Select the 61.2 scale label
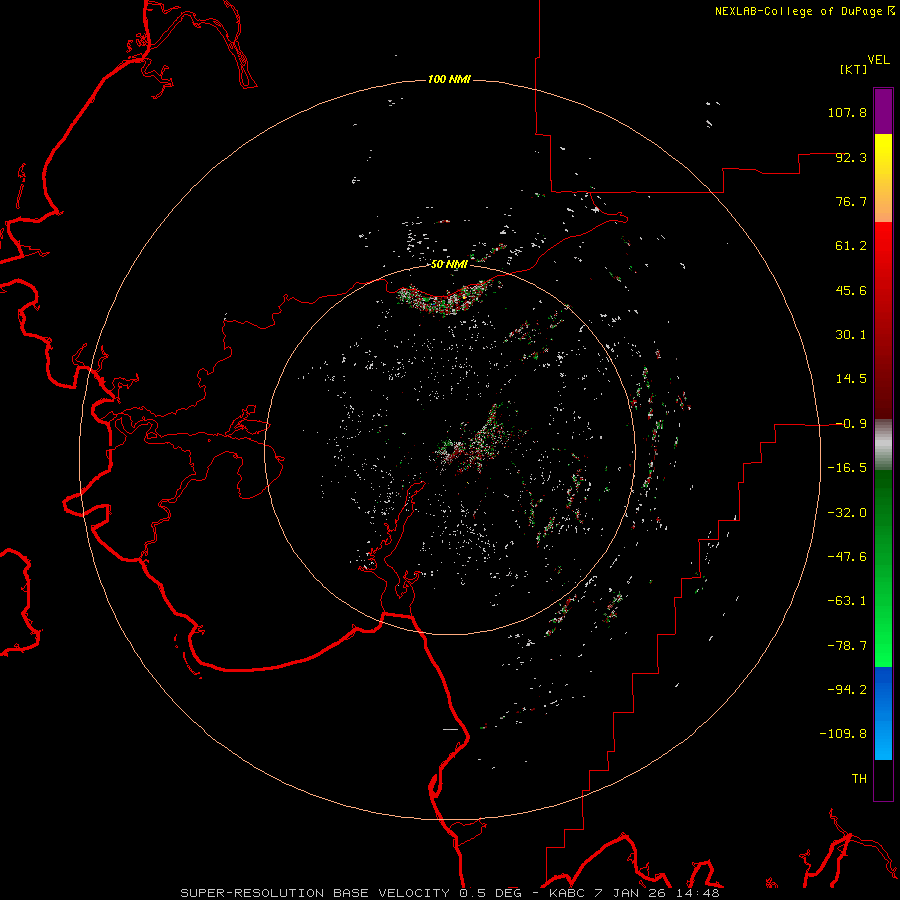This screenshot has height=900, width=900. click(x=851, y=246)
